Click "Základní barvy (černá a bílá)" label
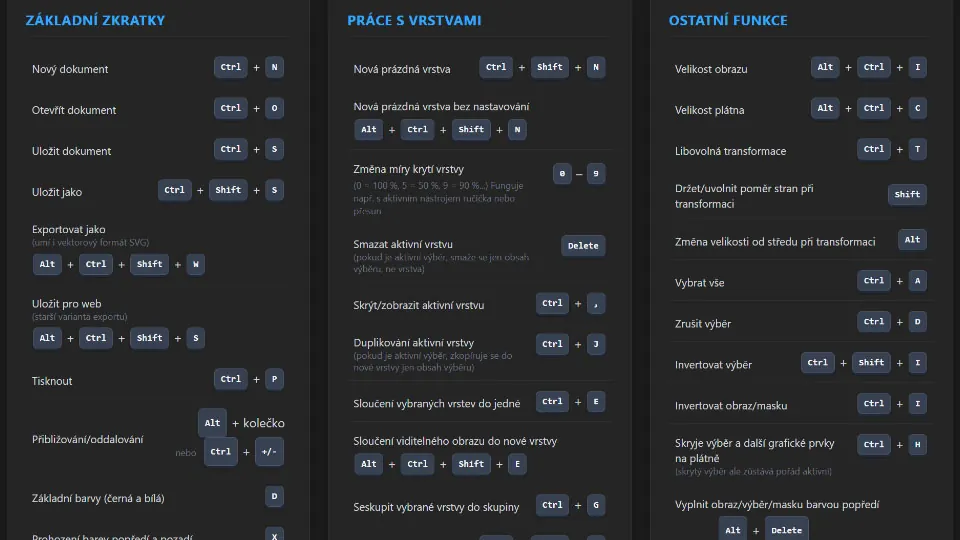The image size is (960, 540). pyautogui.click(x=98, y=498)
